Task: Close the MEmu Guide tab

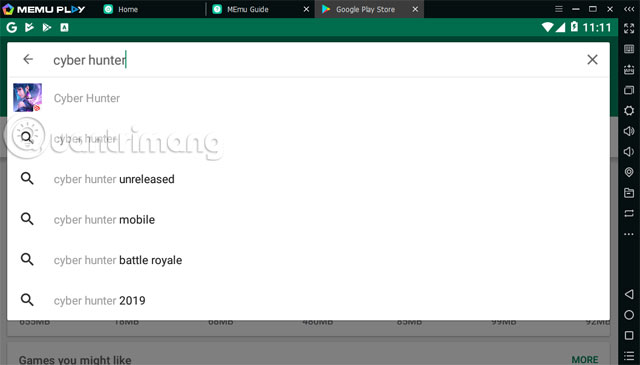Action: coord(307,9)
